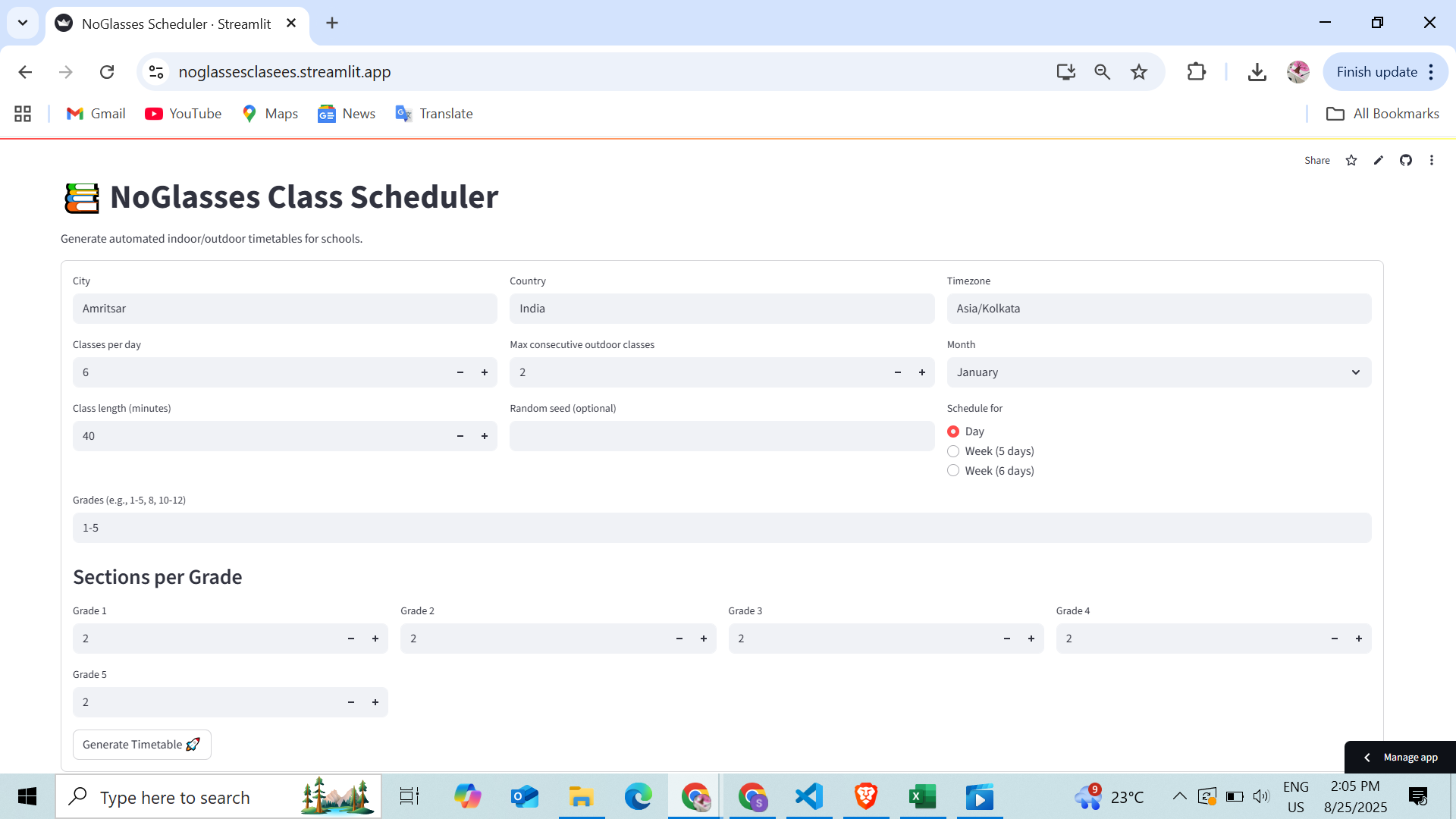Expand the Month dropdown
Image resolution: width=1456 pixels, height=819 pixels.
coord(1158,372)
